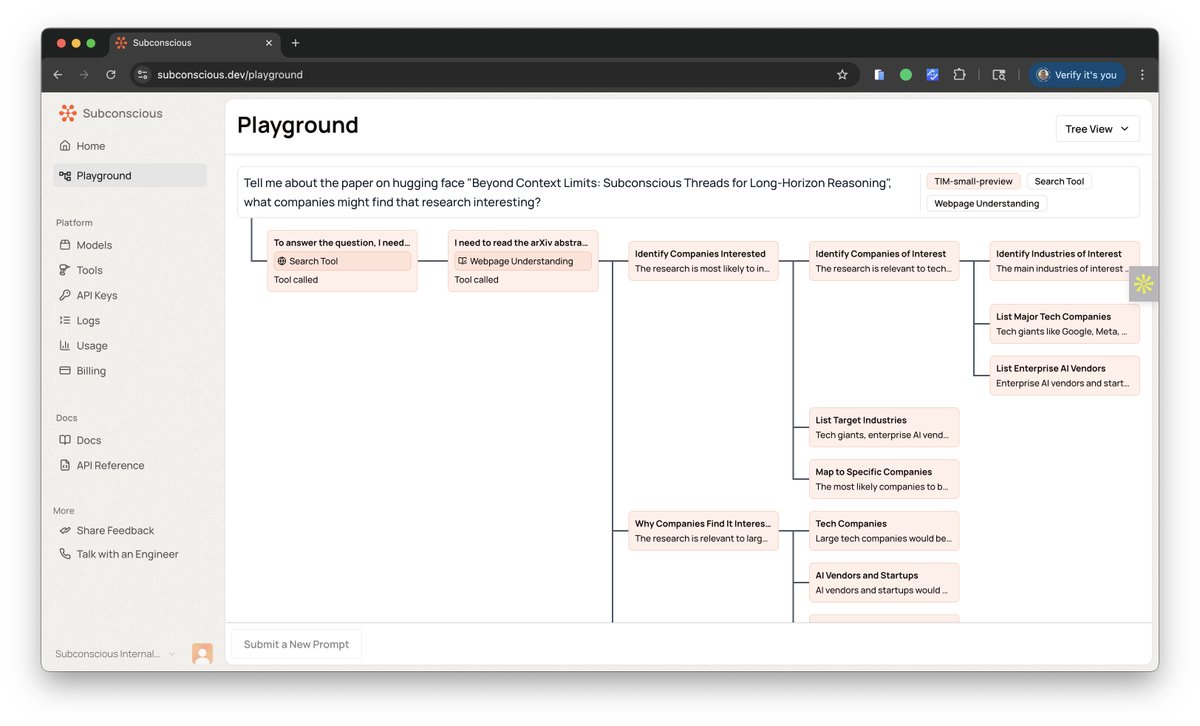Click the browser back arrow
This screenshot has height=726, width=1200.
pyautogui.click(x=58, y=75)
